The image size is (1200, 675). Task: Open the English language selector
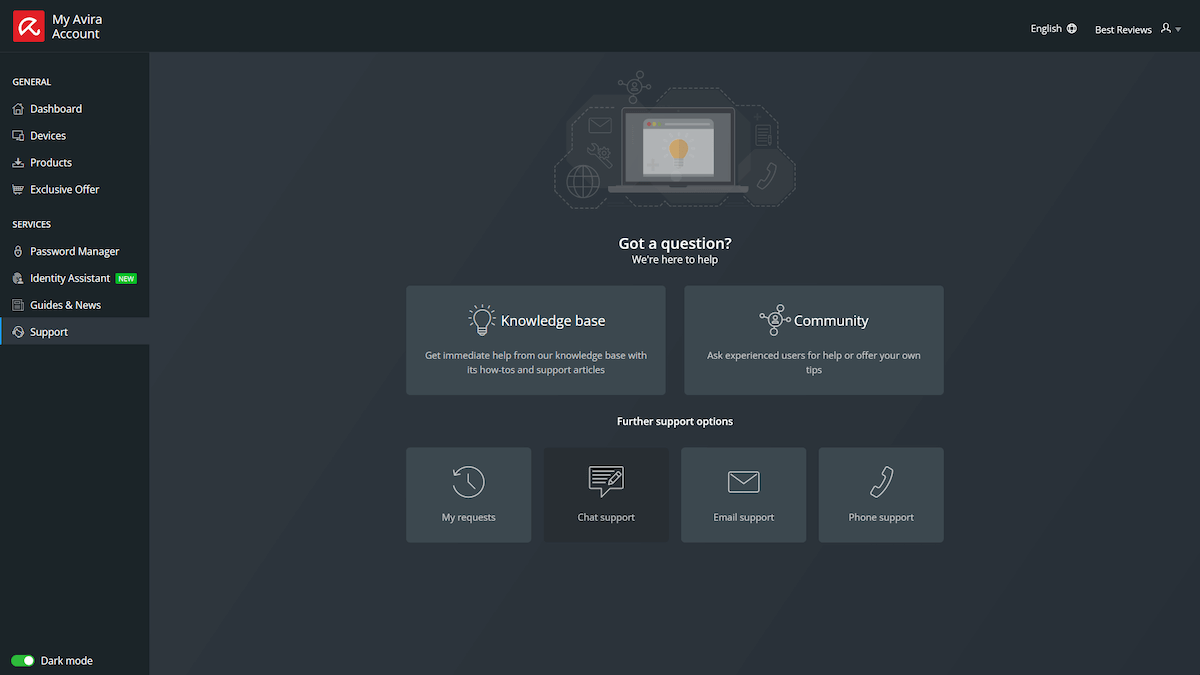coord(1053,28)
